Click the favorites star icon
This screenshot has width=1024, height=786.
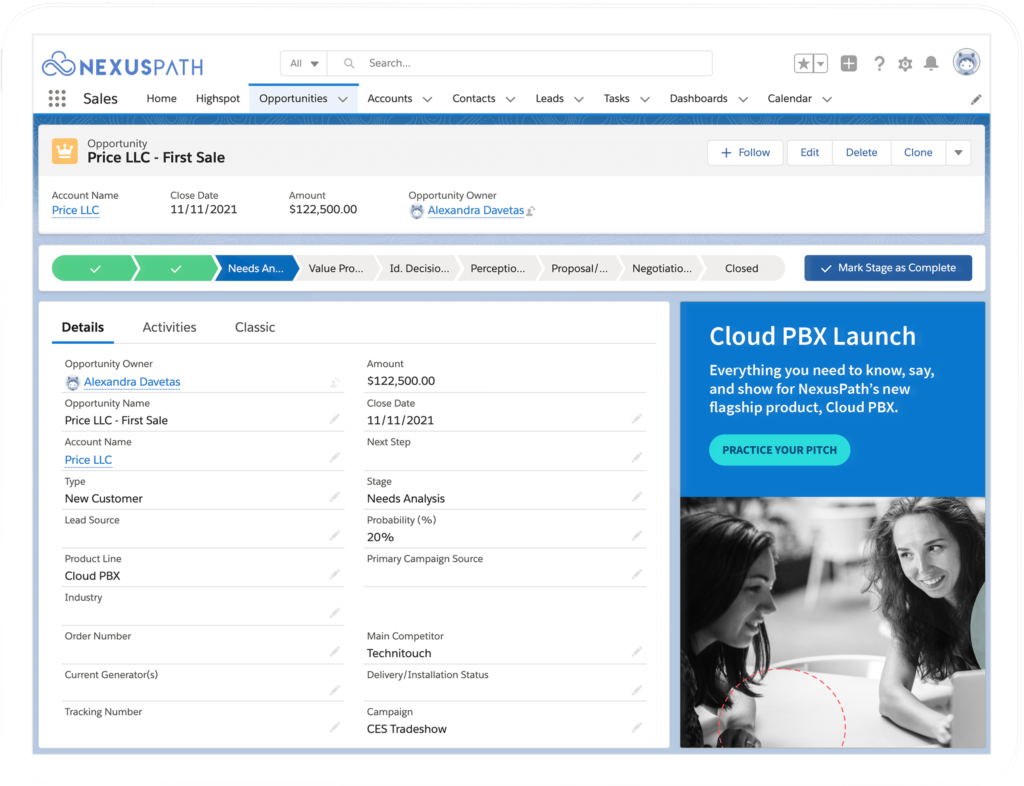coord(803,63)
